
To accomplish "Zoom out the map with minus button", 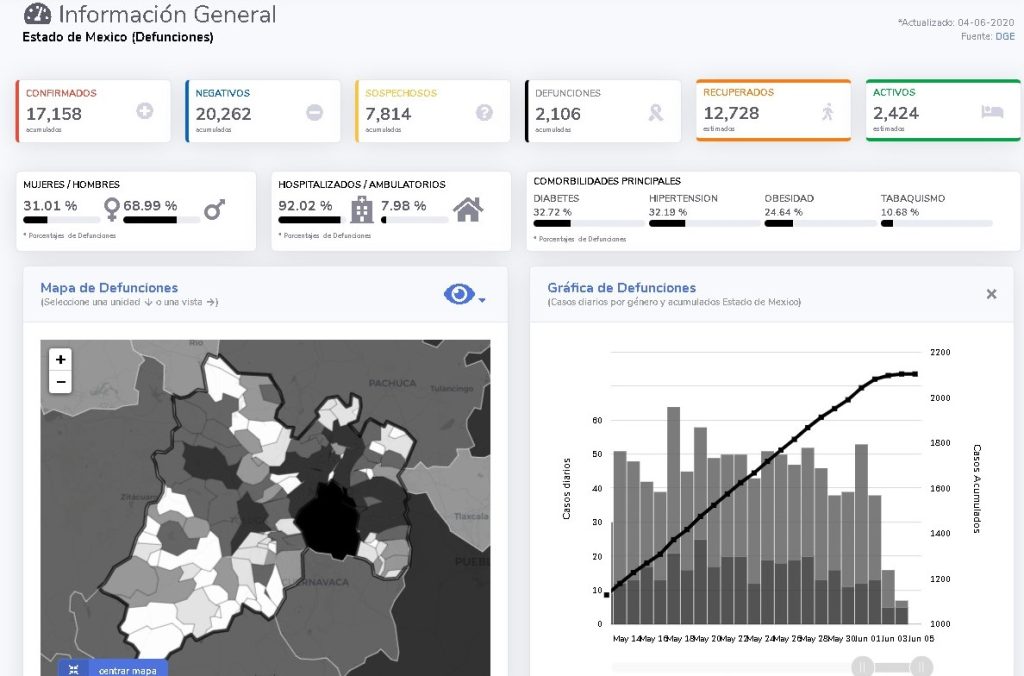I will 60,381.
